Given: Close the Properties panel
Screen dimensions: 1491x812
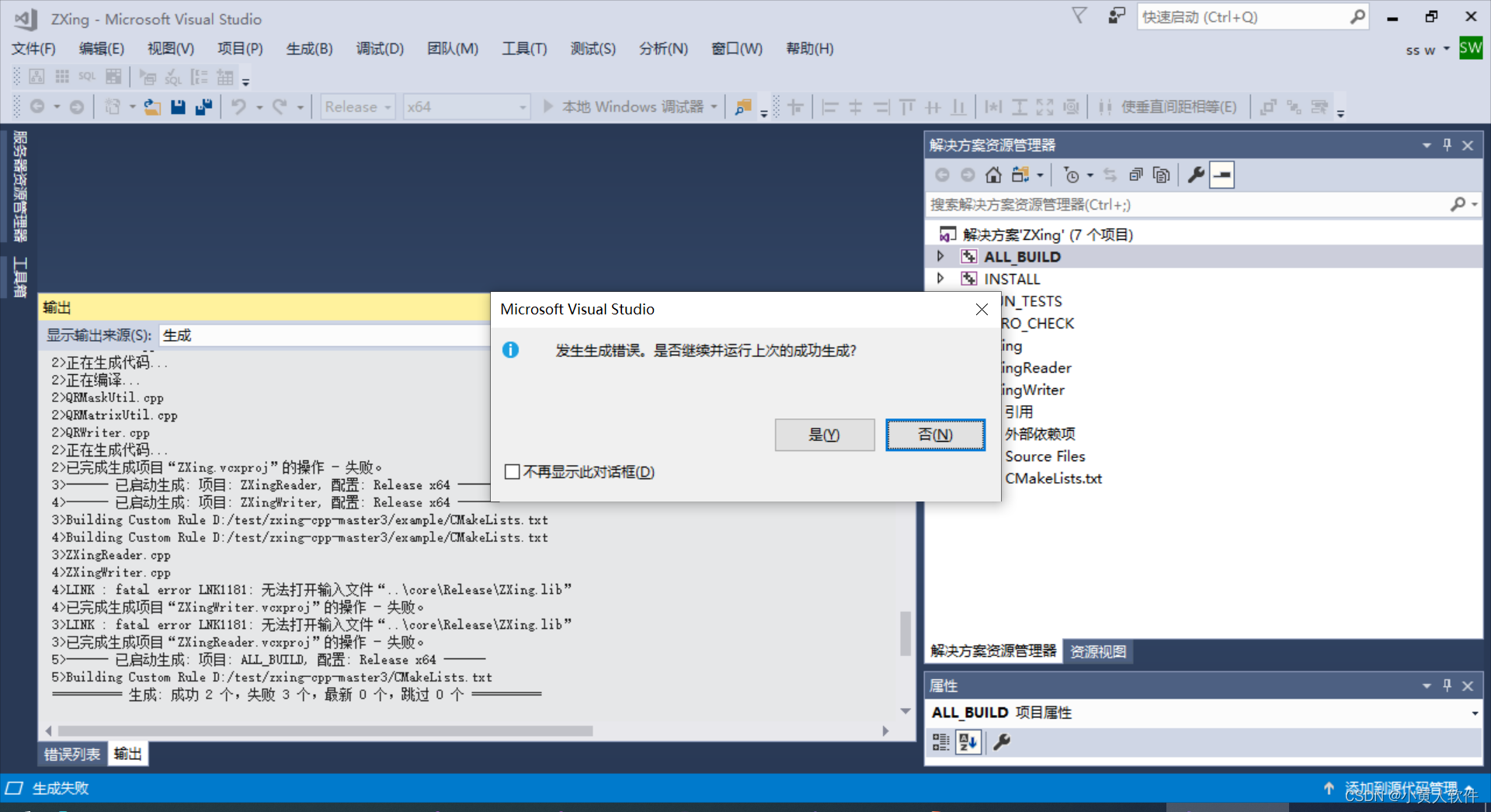Looking at the screenshot, I should (x=1468, y=686).
